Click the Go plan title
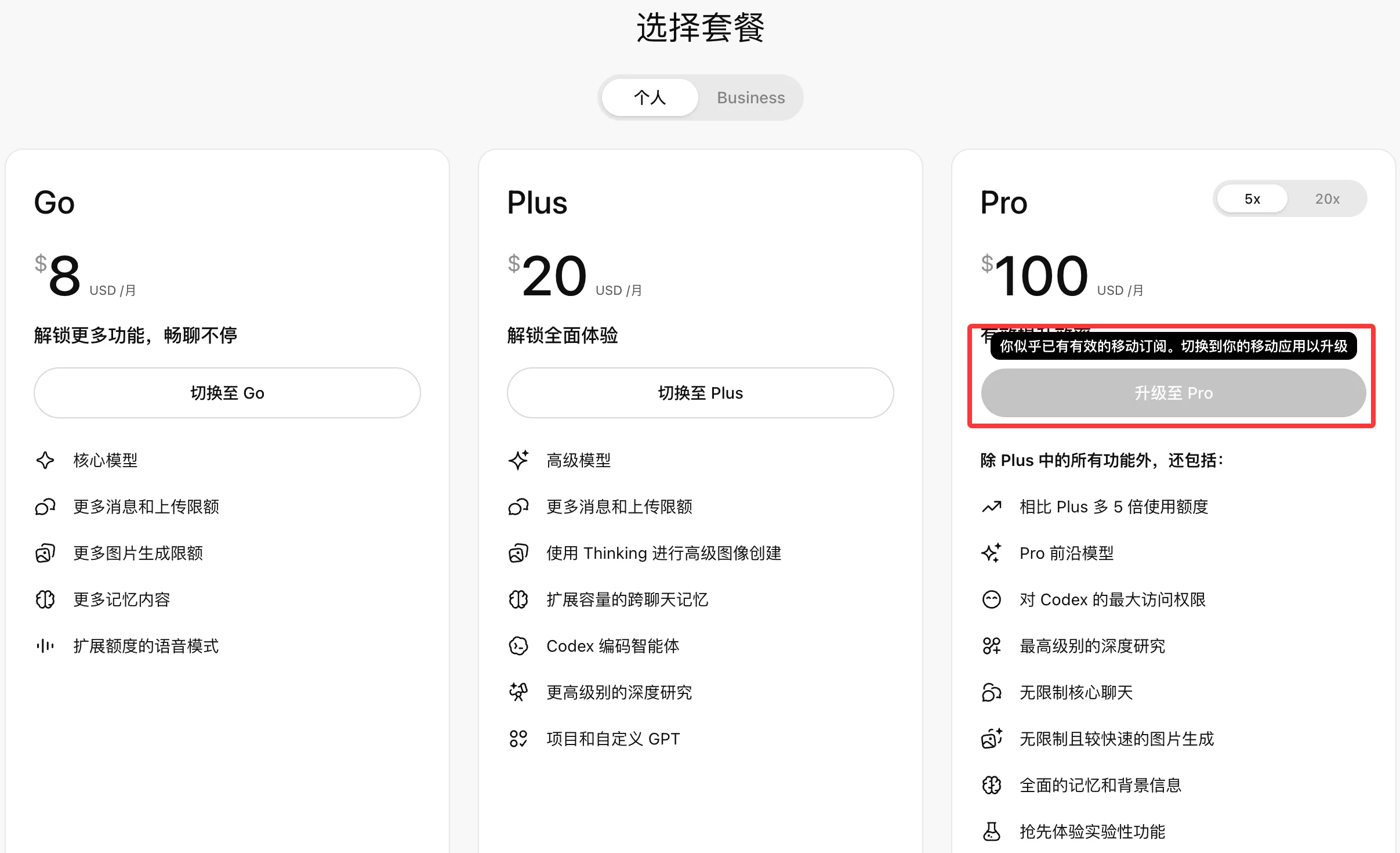 [x=55, y=203]
